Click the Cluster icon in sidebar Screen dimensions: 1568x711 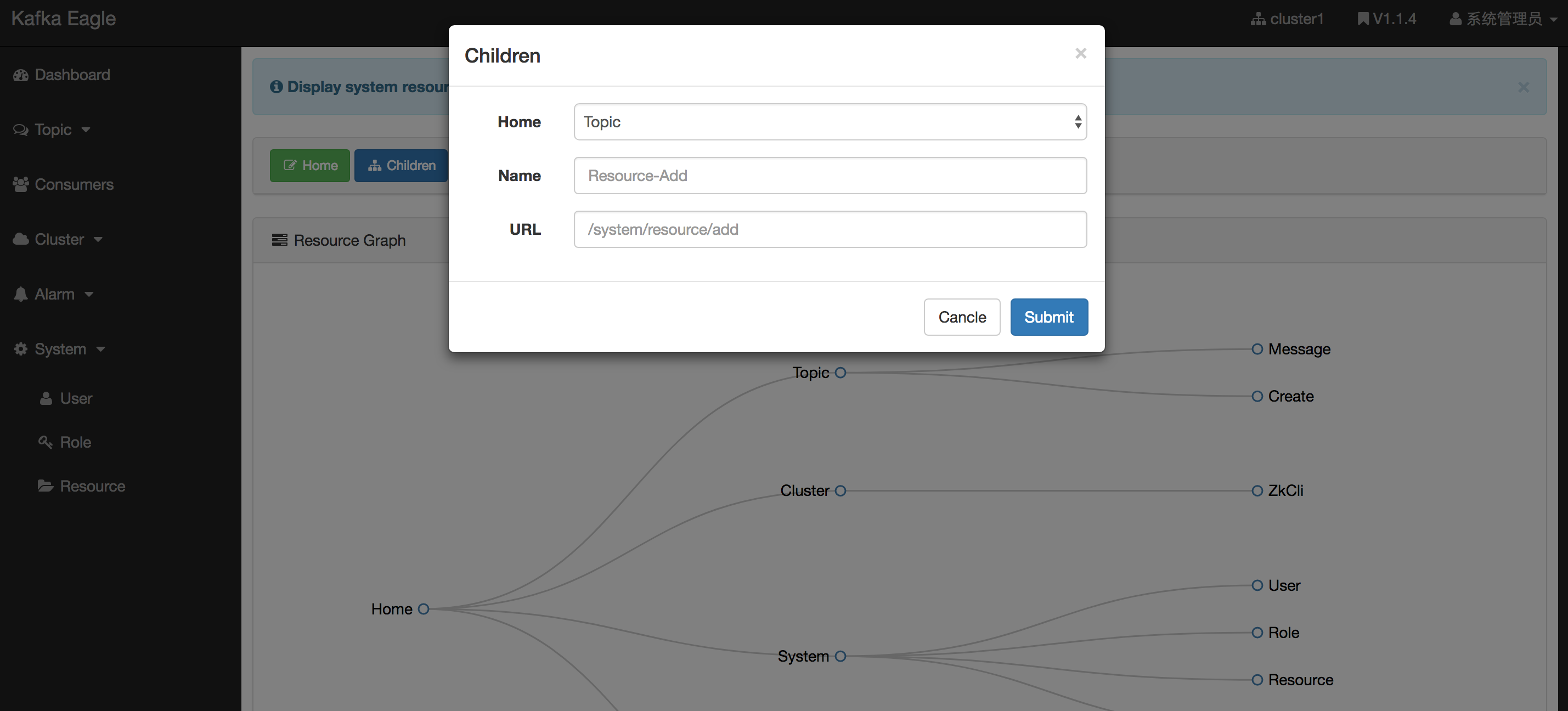(x=20, y=238)
